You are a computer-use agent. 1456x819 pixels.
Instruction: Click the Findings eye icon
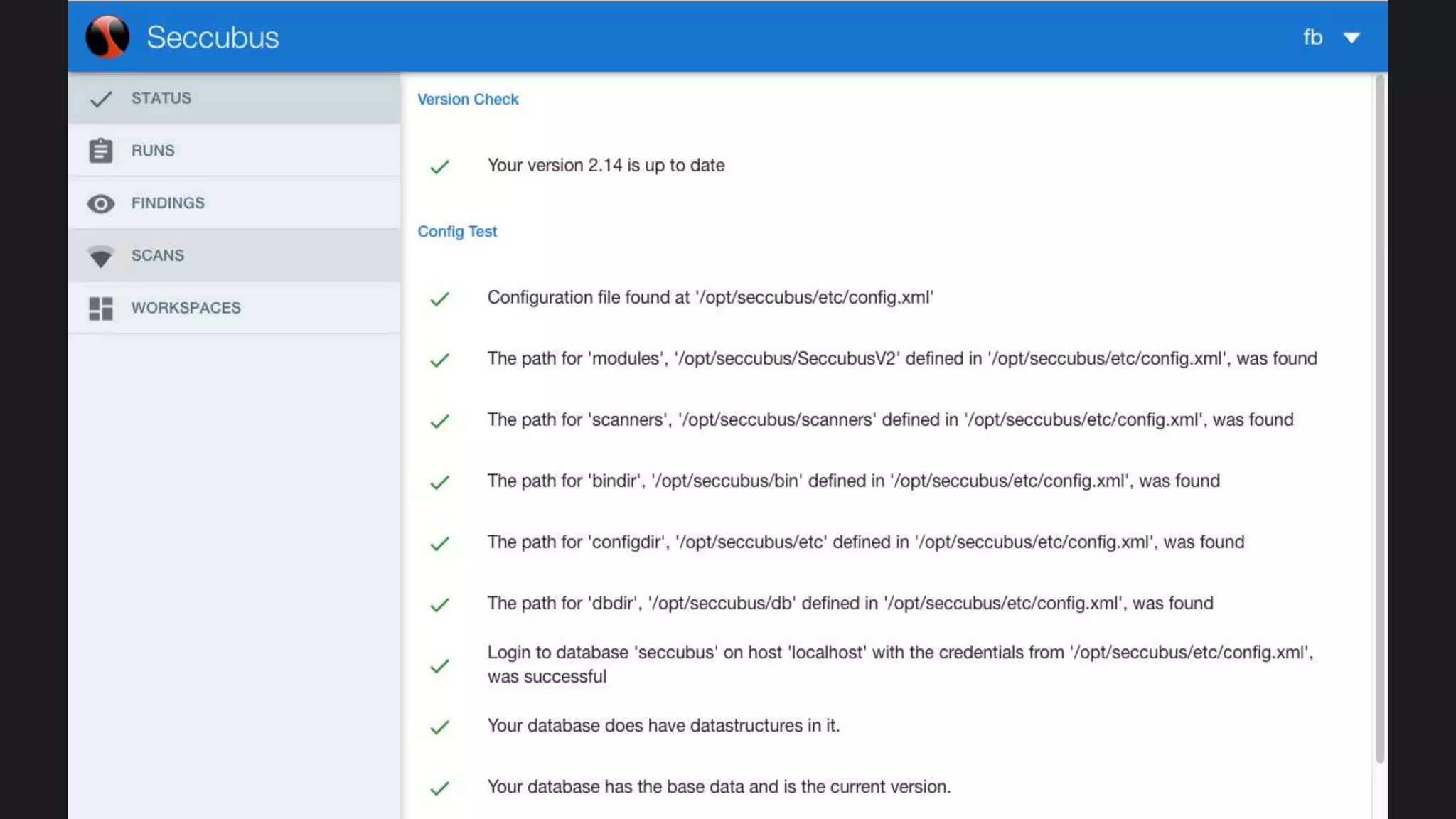[x=101, y=204]
